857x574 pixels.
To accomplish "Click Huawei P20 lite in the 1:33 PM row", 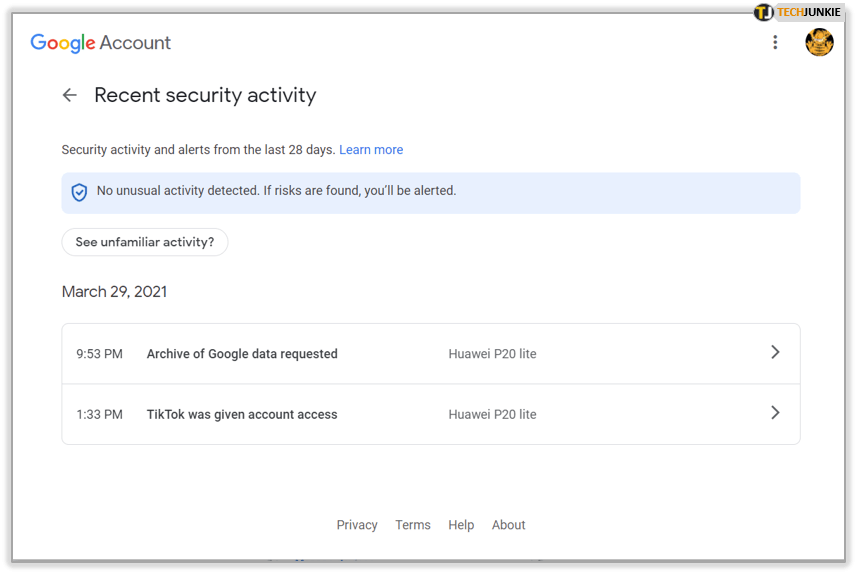I will point(492,414).
